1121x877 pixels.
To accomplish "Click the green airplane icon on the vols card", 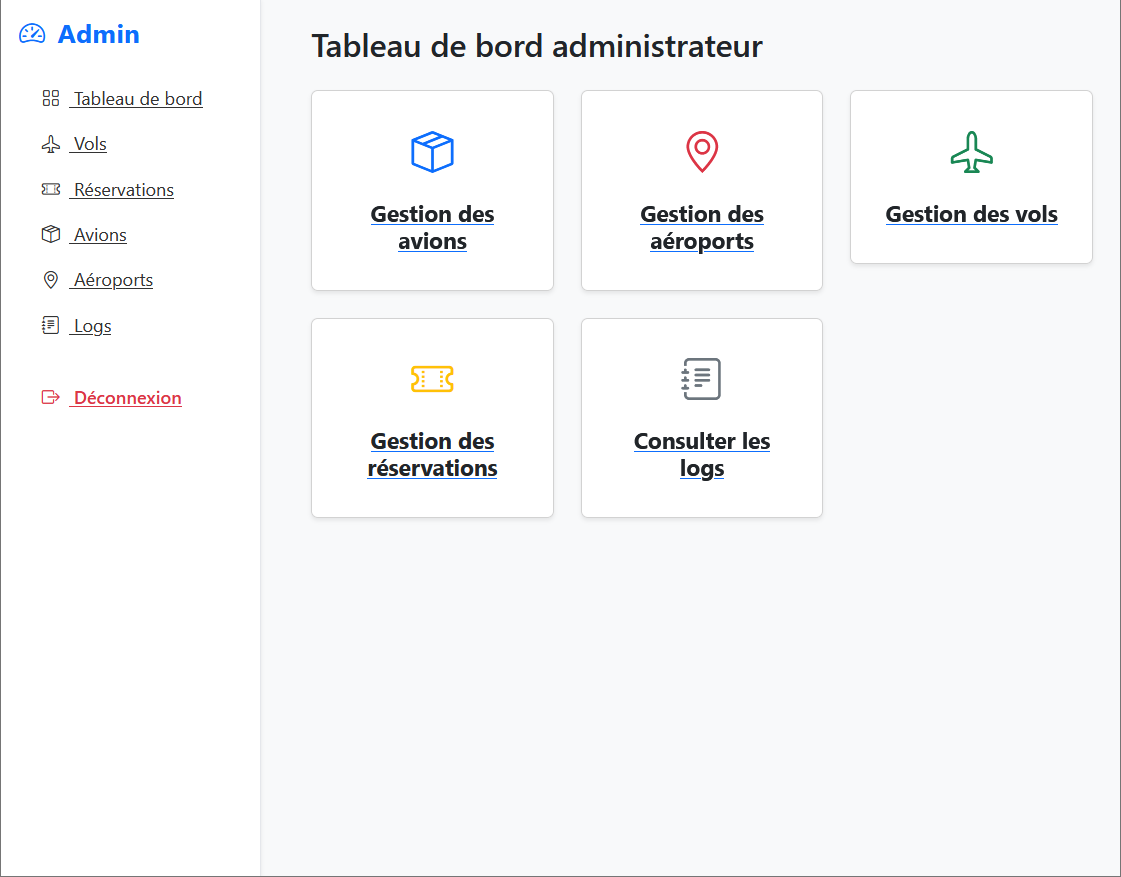I will click(971, 152).
